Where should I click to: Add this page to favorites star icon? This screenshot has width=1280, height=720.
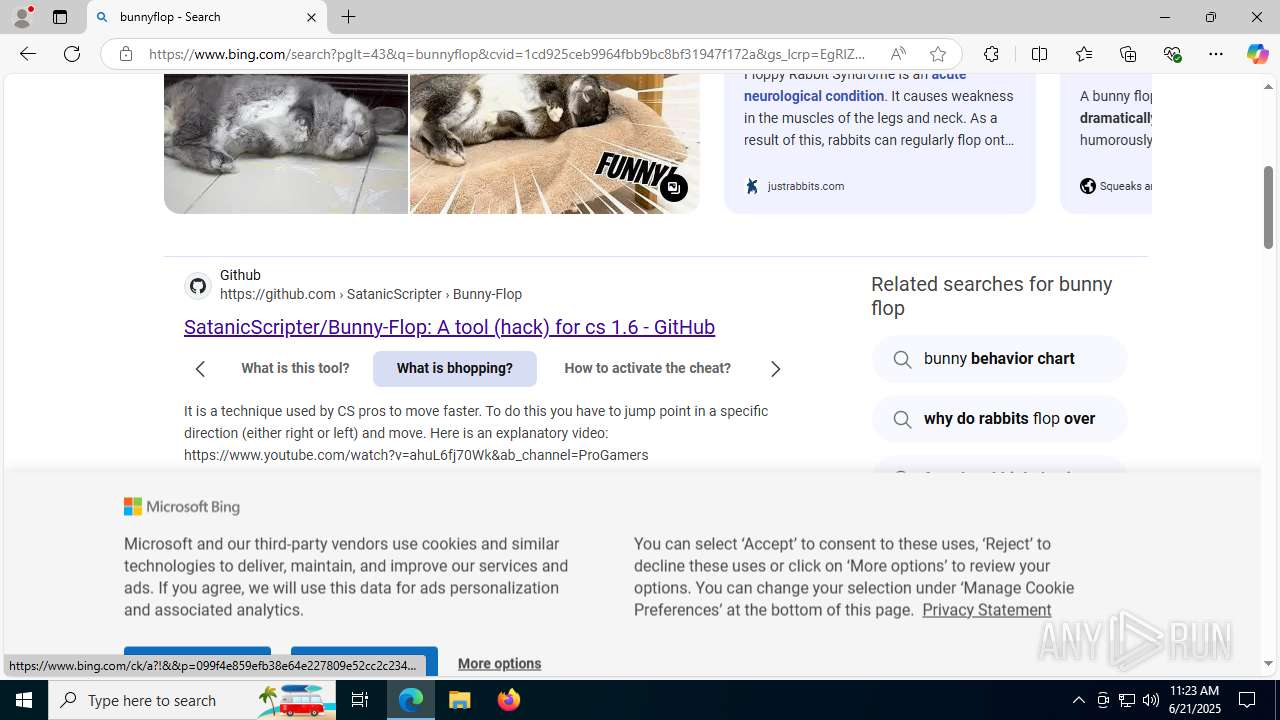pyautogui.click(x=937, y=54)
